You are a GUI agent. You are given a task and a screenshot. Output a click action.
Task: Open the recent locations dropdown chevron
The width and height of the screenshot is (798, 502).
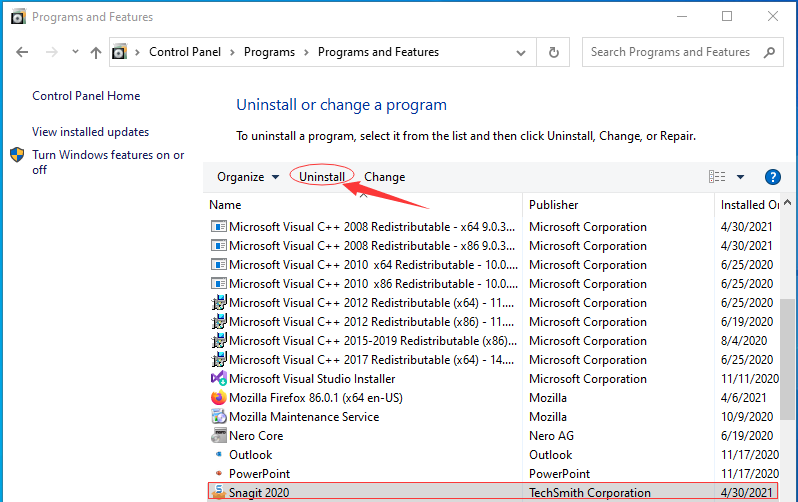click(75, 51)
